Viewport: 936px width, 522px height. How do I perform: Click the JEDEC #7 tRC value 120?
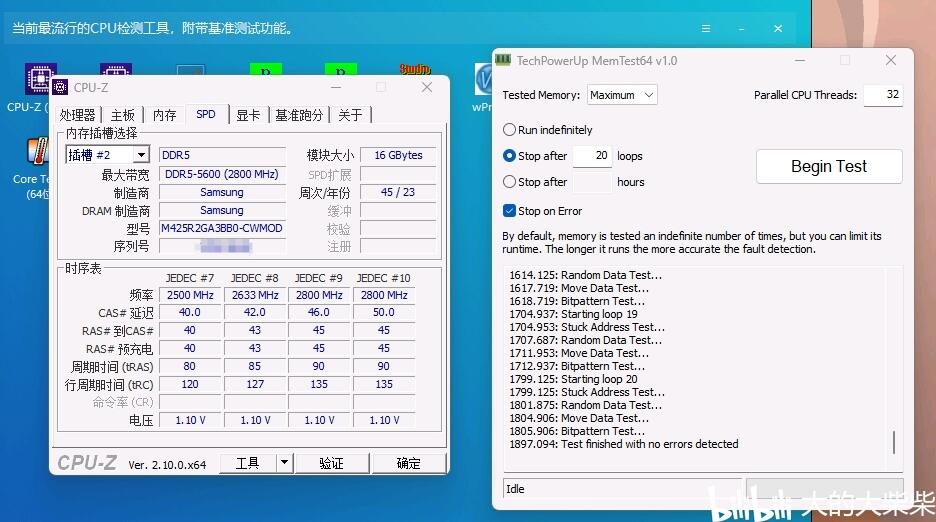(x=190, y=384)
